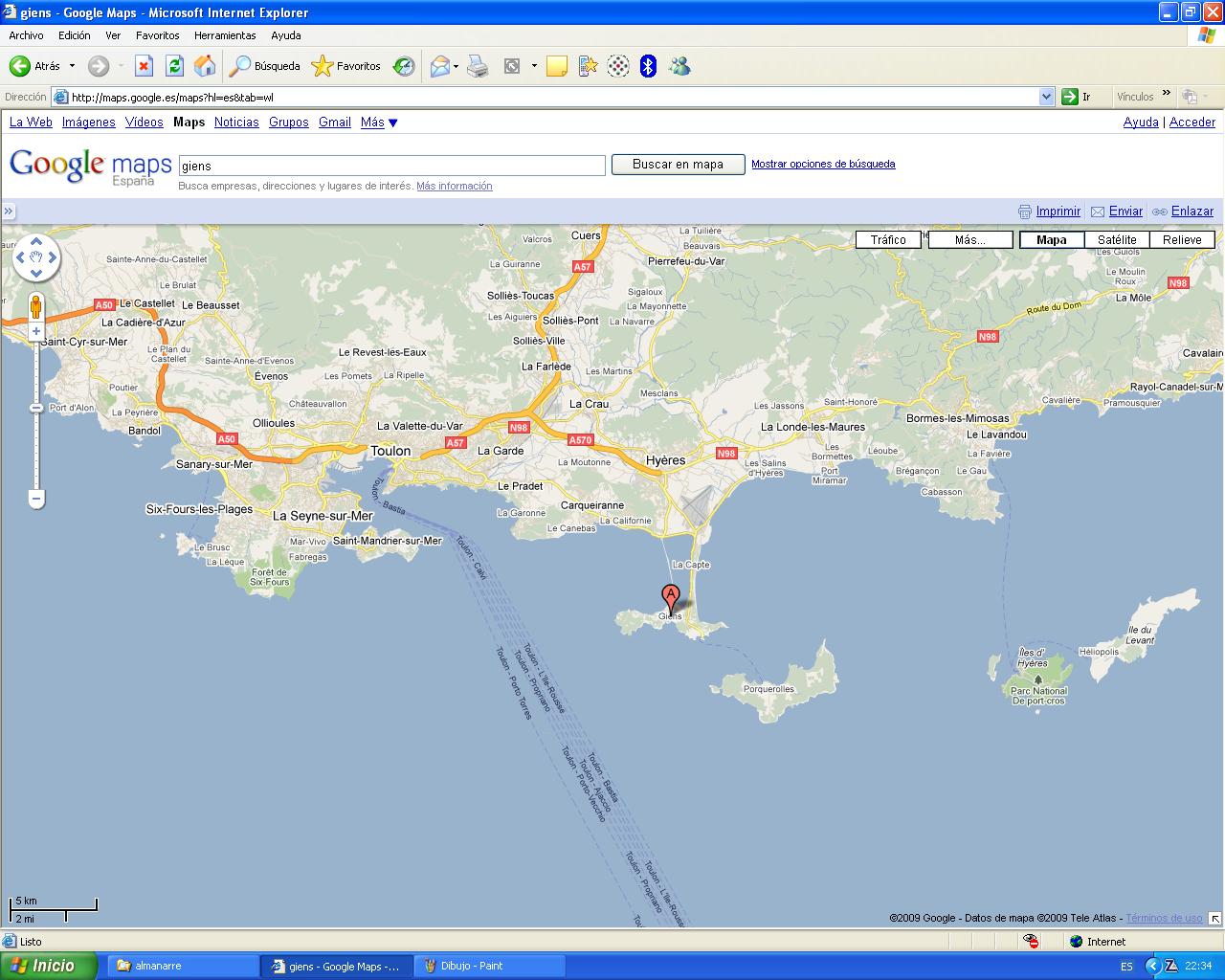This screenshot has width=1225, height=980.
Task: Click the Street View pegman icon
Action: tap(36, 307)
